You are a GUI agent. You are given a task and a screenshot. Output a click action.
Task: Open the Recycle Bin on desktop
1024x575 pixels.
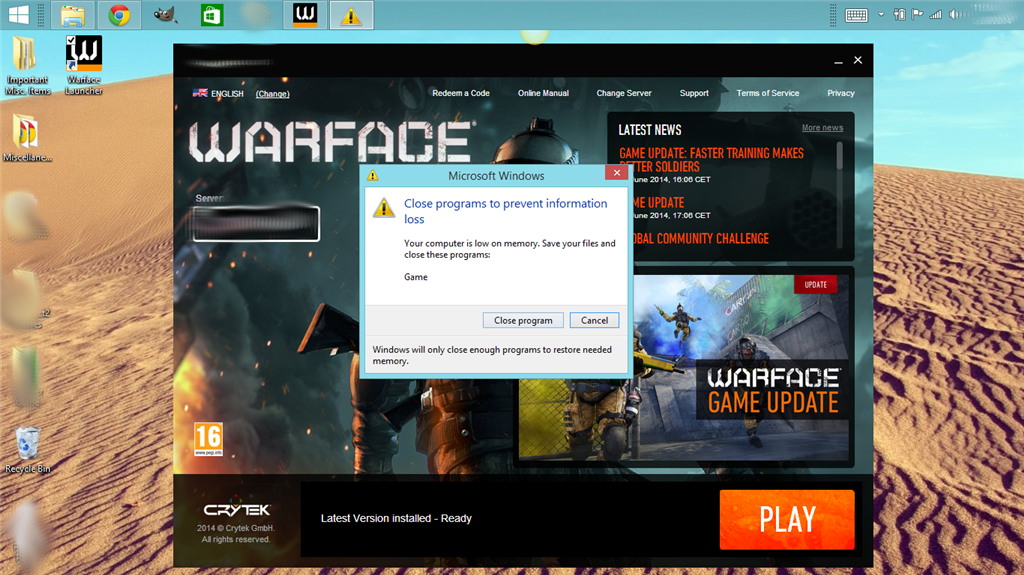tap(28, 445)
